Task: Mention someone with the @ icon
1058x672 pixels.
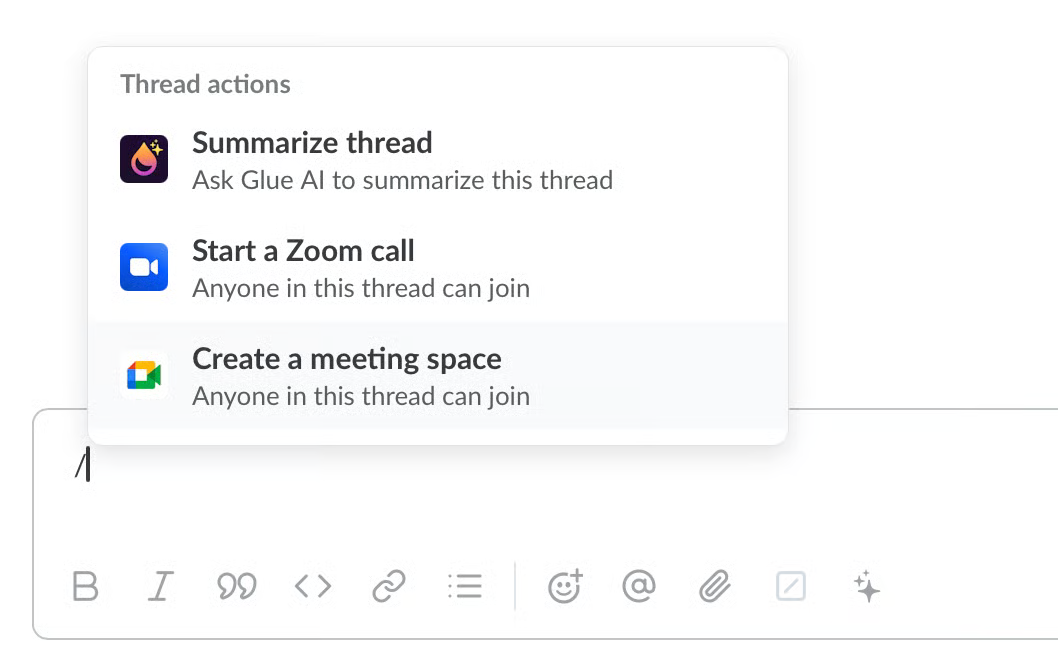Action: 638,586
